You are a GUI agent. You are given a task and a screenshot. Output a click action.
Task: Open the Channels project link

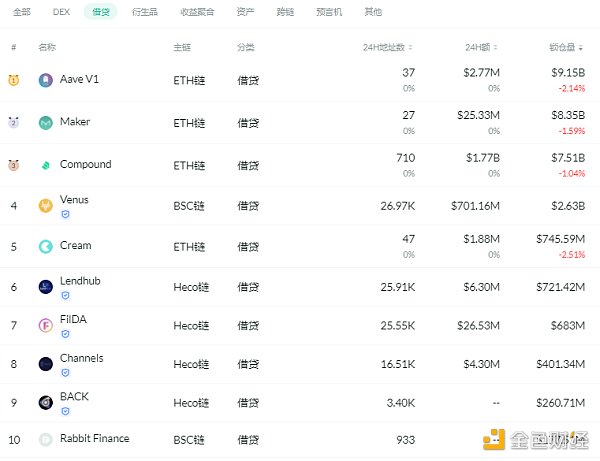(x=82, y=358)
